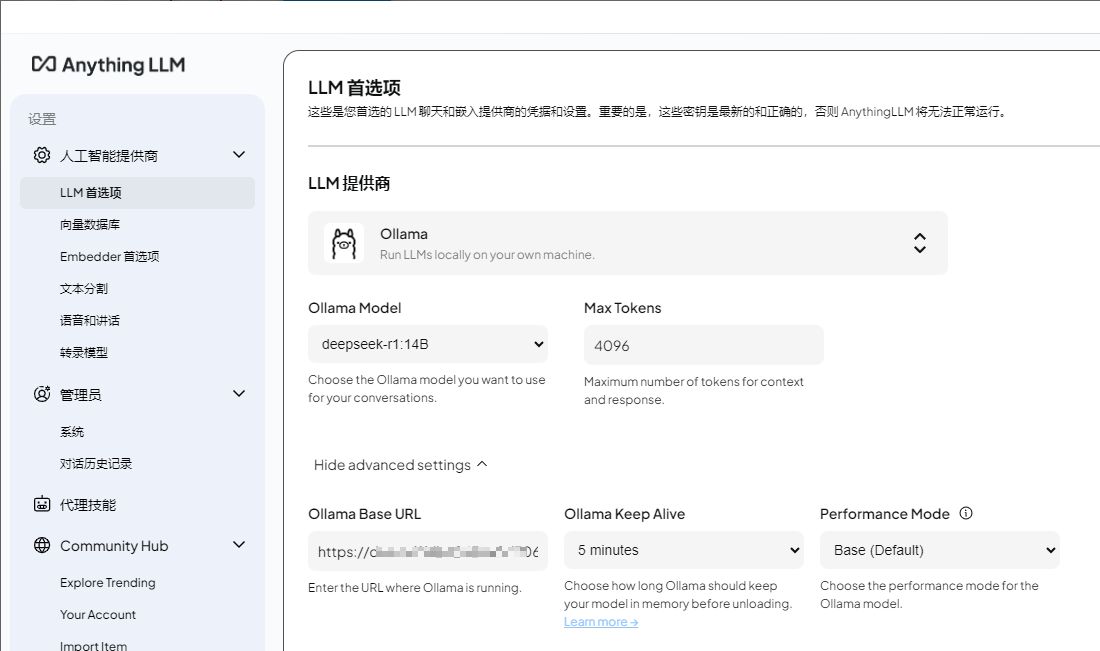Screen dimensions: 1100x651
Task: Click the gear icon beside 人工智能提供商
Action: [42, 155]
